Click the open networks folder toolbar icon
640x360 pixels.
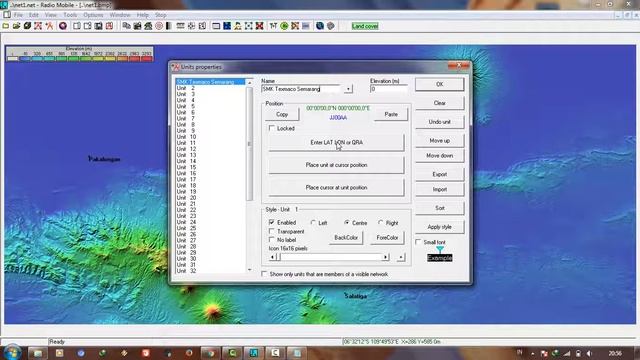click(16, 26)
